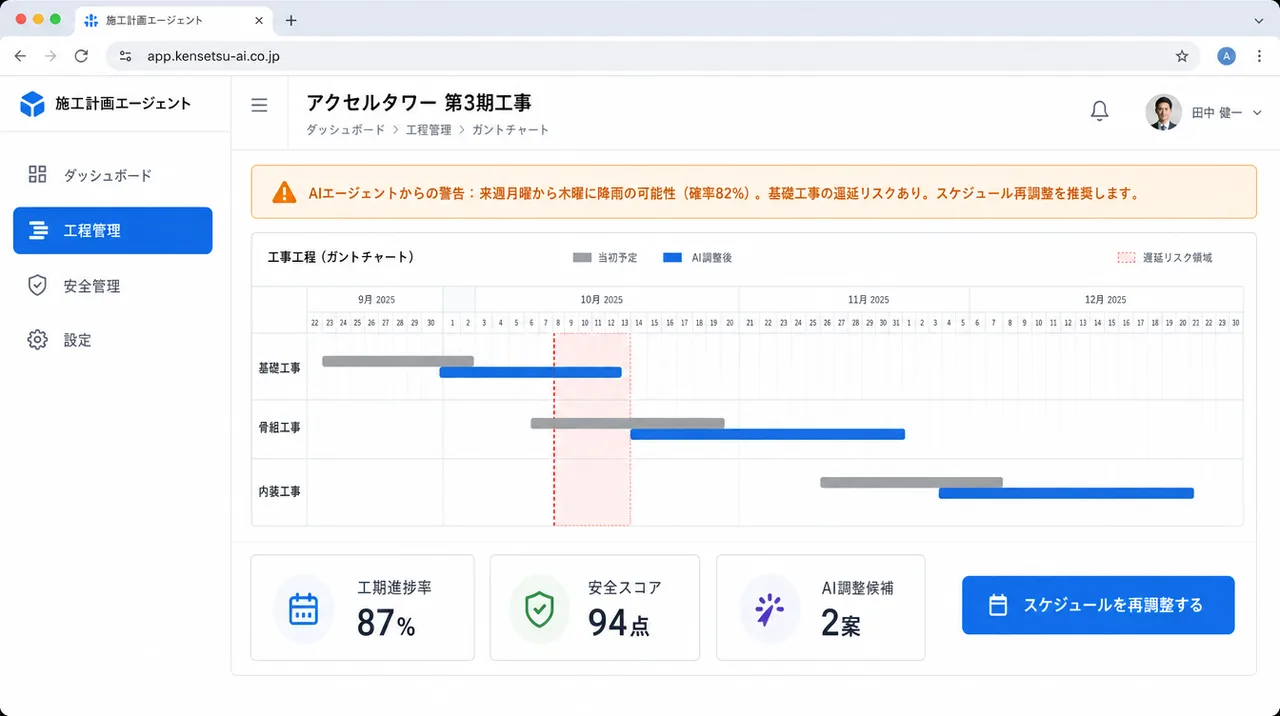Click the 10月 2025 month header
The width and height of the screenshot is (1280, 716).
[x=602, y=299]
